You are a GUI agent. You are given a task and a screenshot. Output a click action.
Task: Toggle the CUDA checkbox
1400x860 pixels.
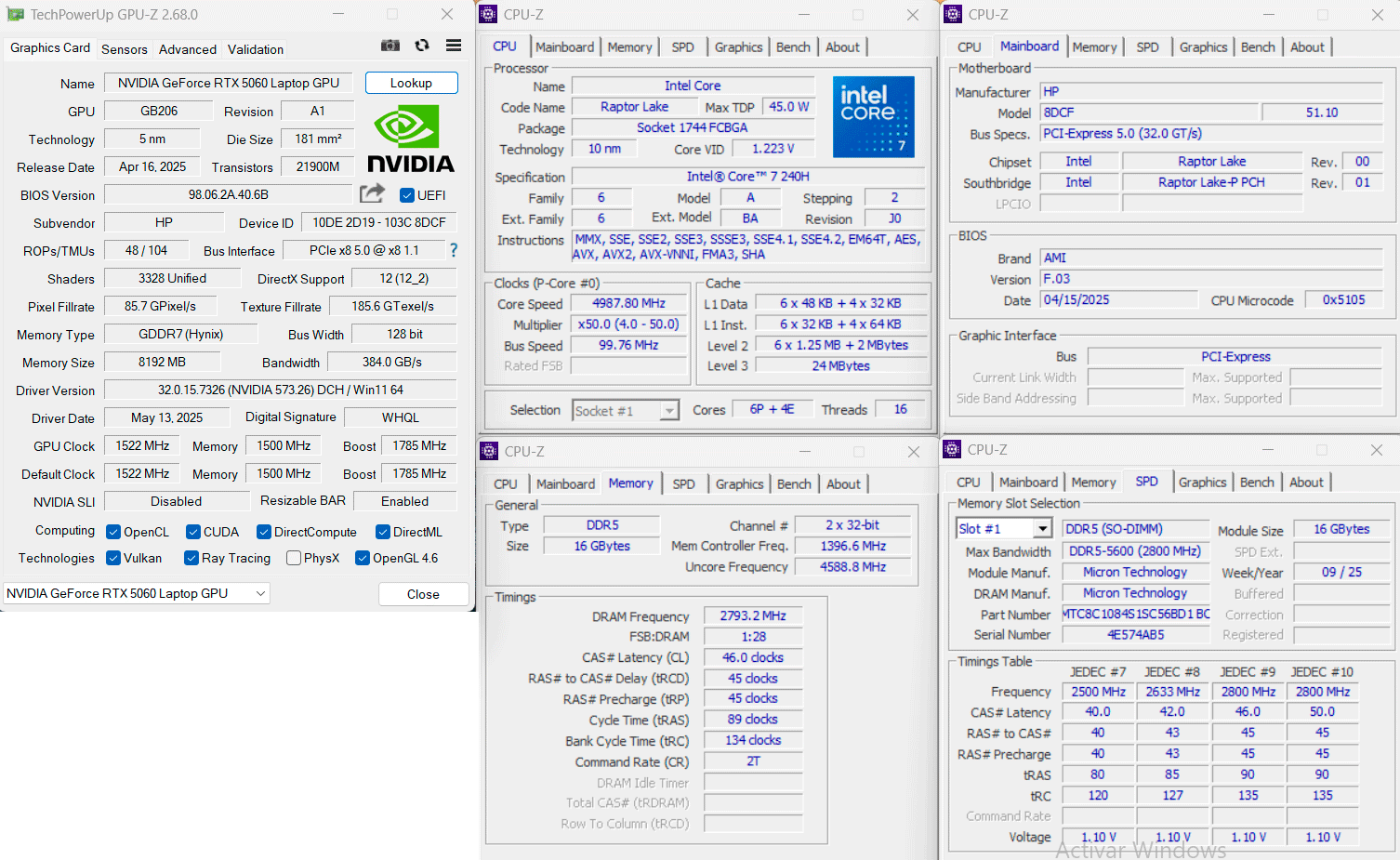(193, 532)
